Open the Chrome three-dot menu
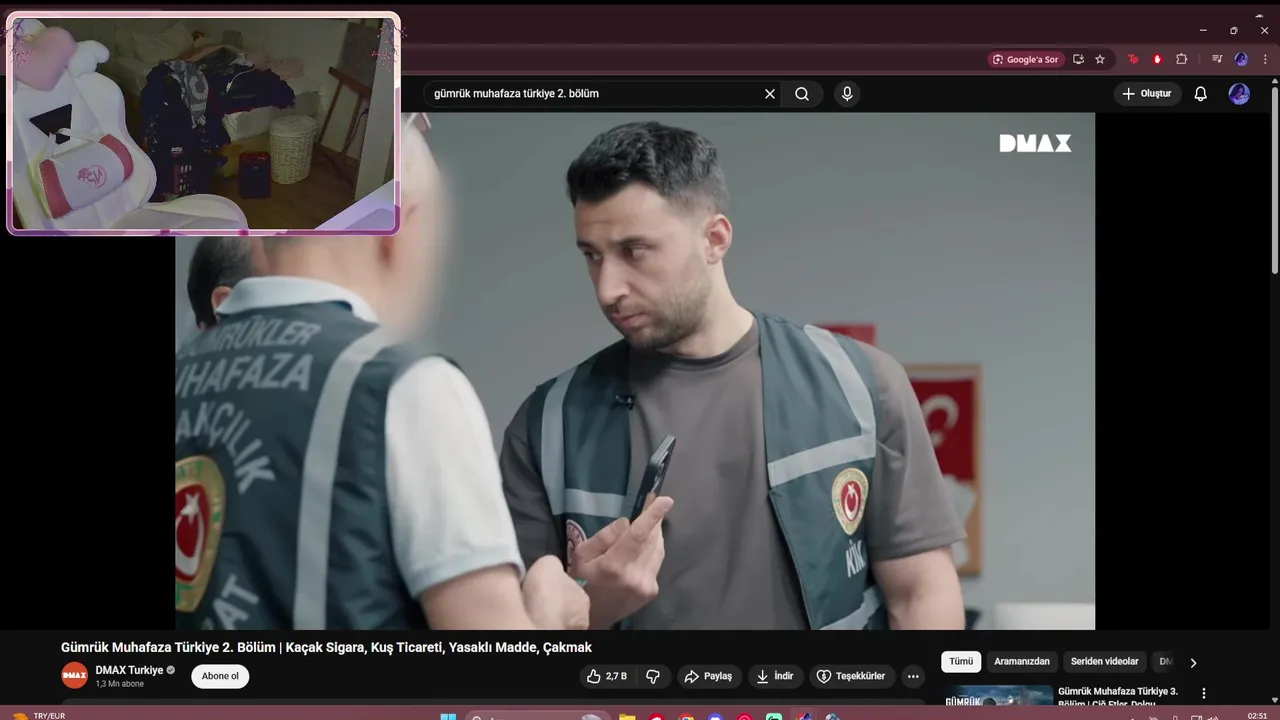The image size is (1280, 720). (x=1265, y=60)
